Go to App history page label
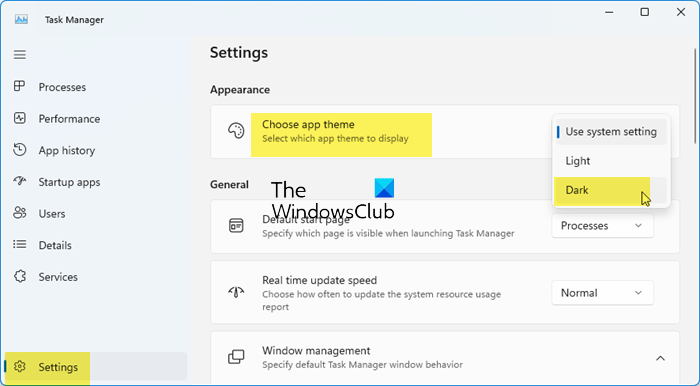Screen dimensions: 700x386 67,150
